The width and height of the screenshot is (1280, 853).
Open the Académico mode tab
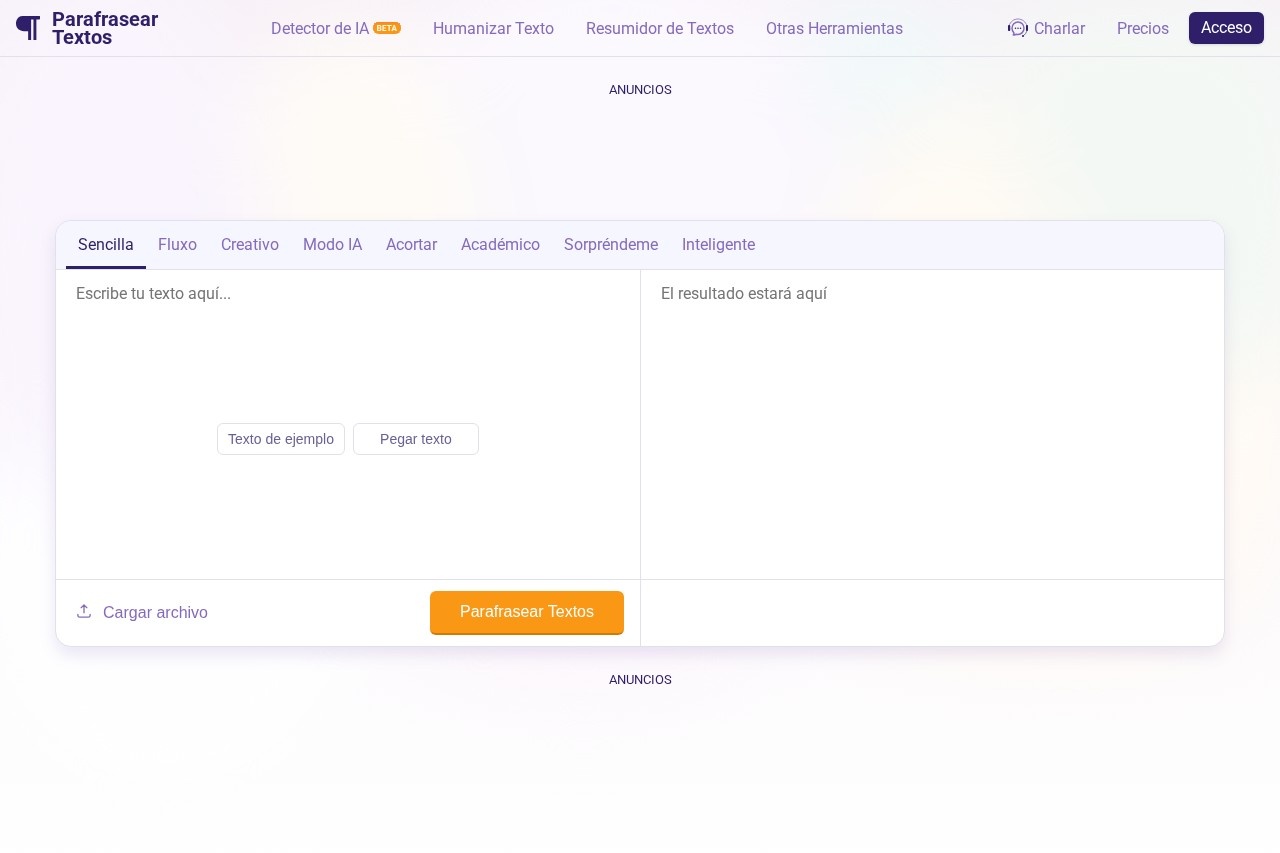pos(500,245)
